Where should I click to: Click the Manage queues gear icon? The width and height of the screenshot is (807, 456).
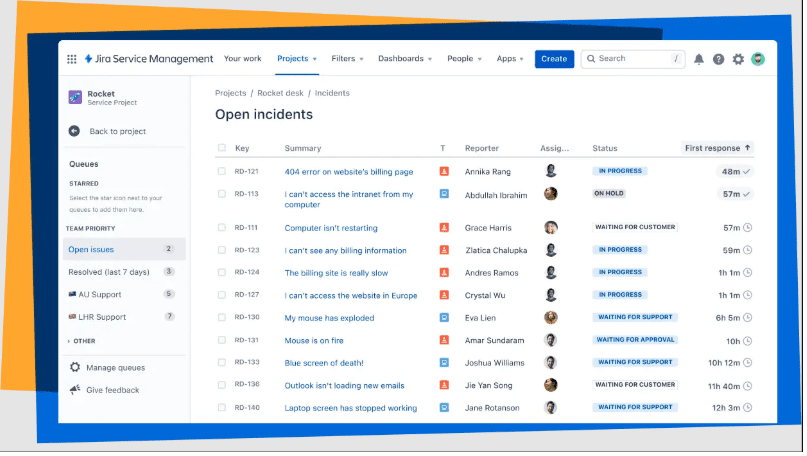coord(75,367)
